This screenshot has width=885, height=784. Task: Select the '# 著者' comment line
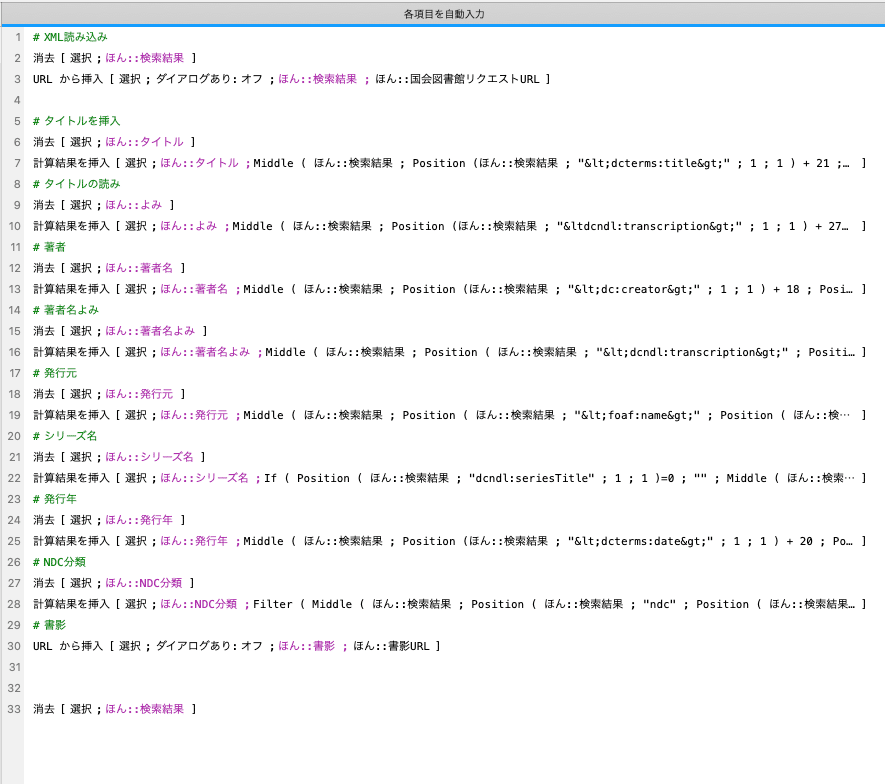(x=49, y=247)
